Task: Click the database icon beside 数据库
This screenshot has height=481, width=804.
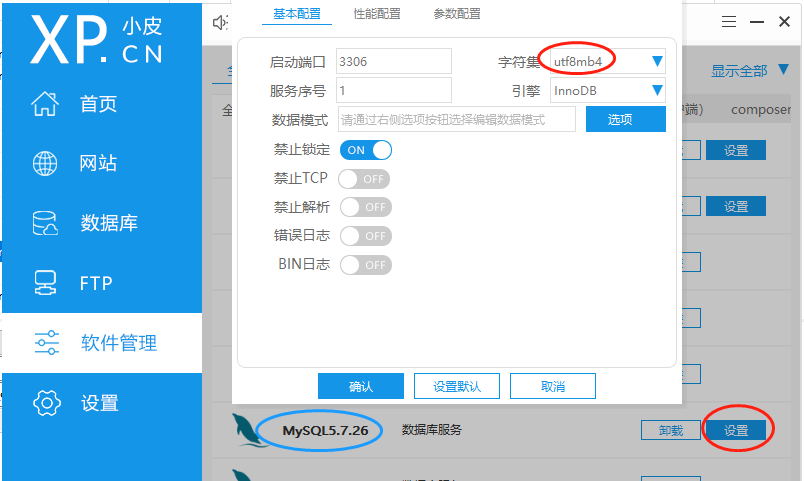Action: coord(45,223)
